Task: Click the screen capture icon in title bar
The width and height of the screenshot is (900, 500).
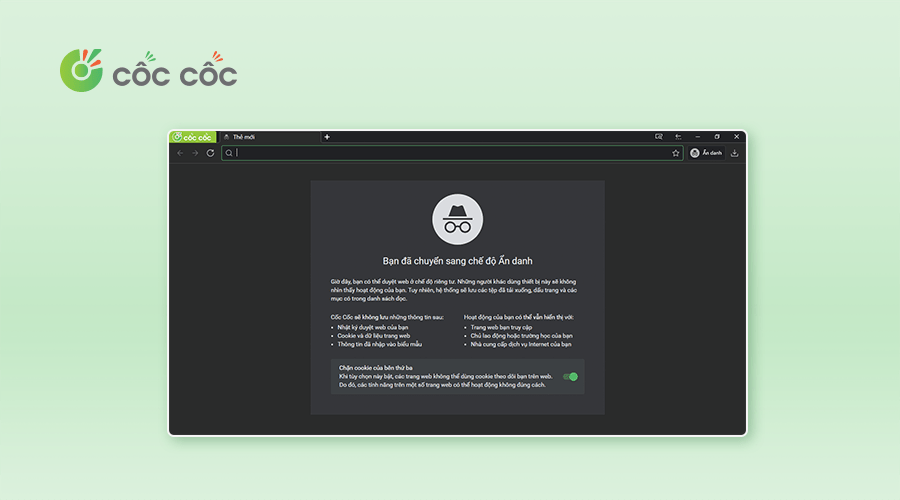Action: 658,137
